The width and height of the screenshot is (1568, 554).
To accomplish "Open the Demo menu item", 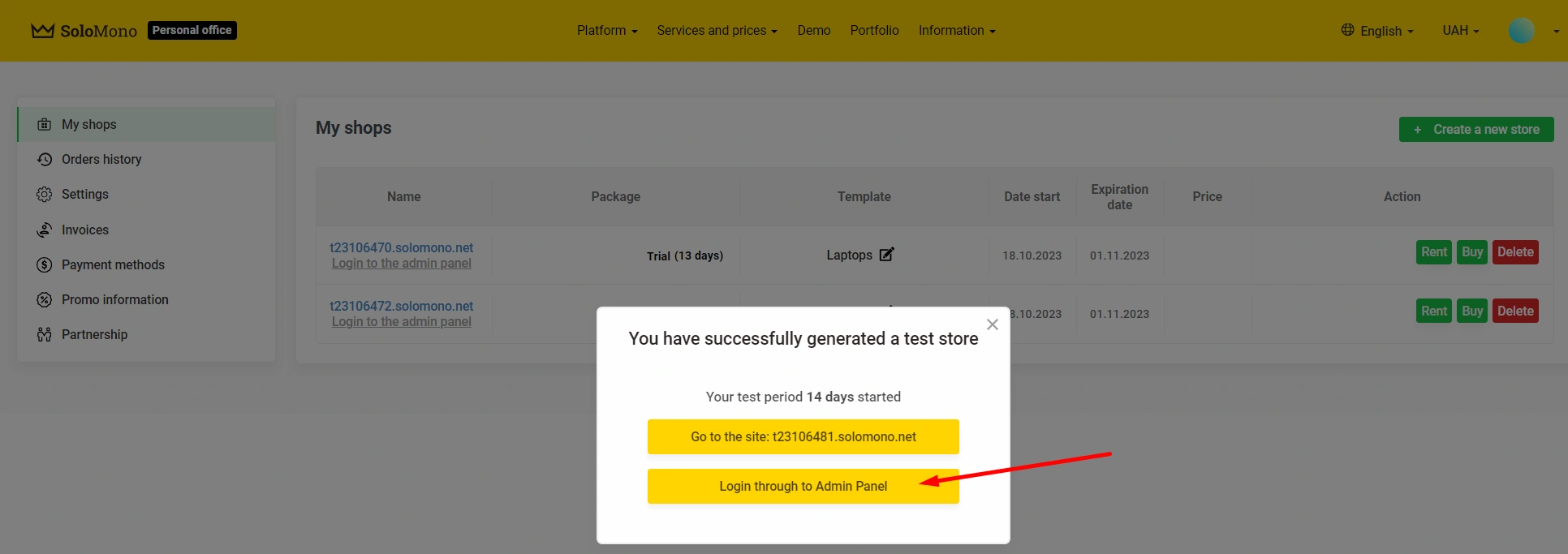I will pyautogui.click(x=813, y=31).
